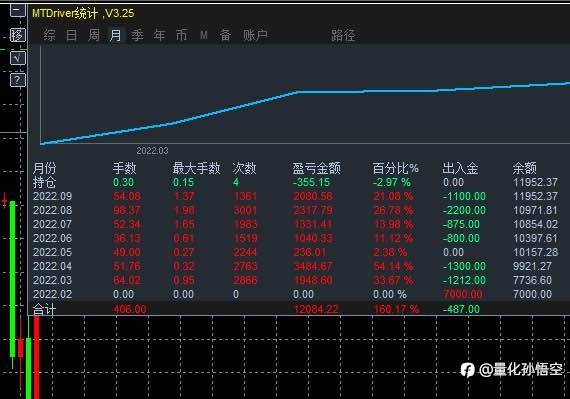The image size is (570, 399).
Task: Open the 币 currency tab
Action: tap(181, 35)
